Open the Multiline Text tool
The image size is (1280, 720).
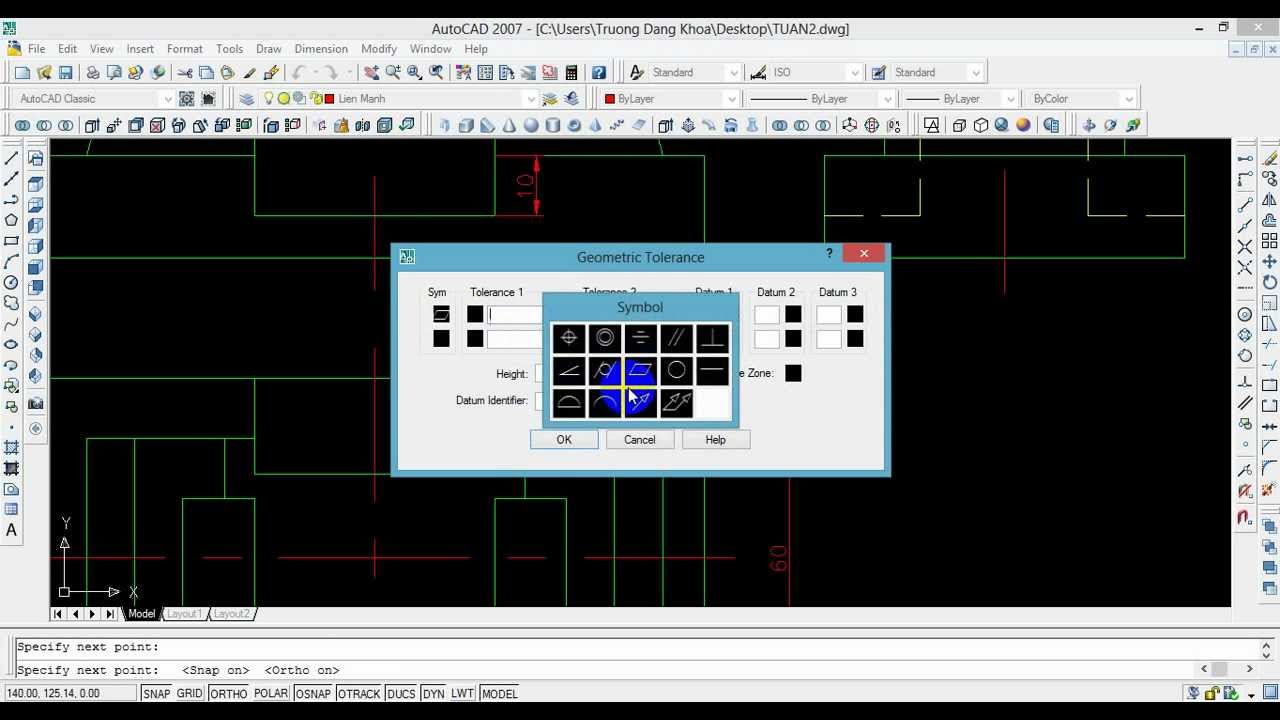(11, 530)
